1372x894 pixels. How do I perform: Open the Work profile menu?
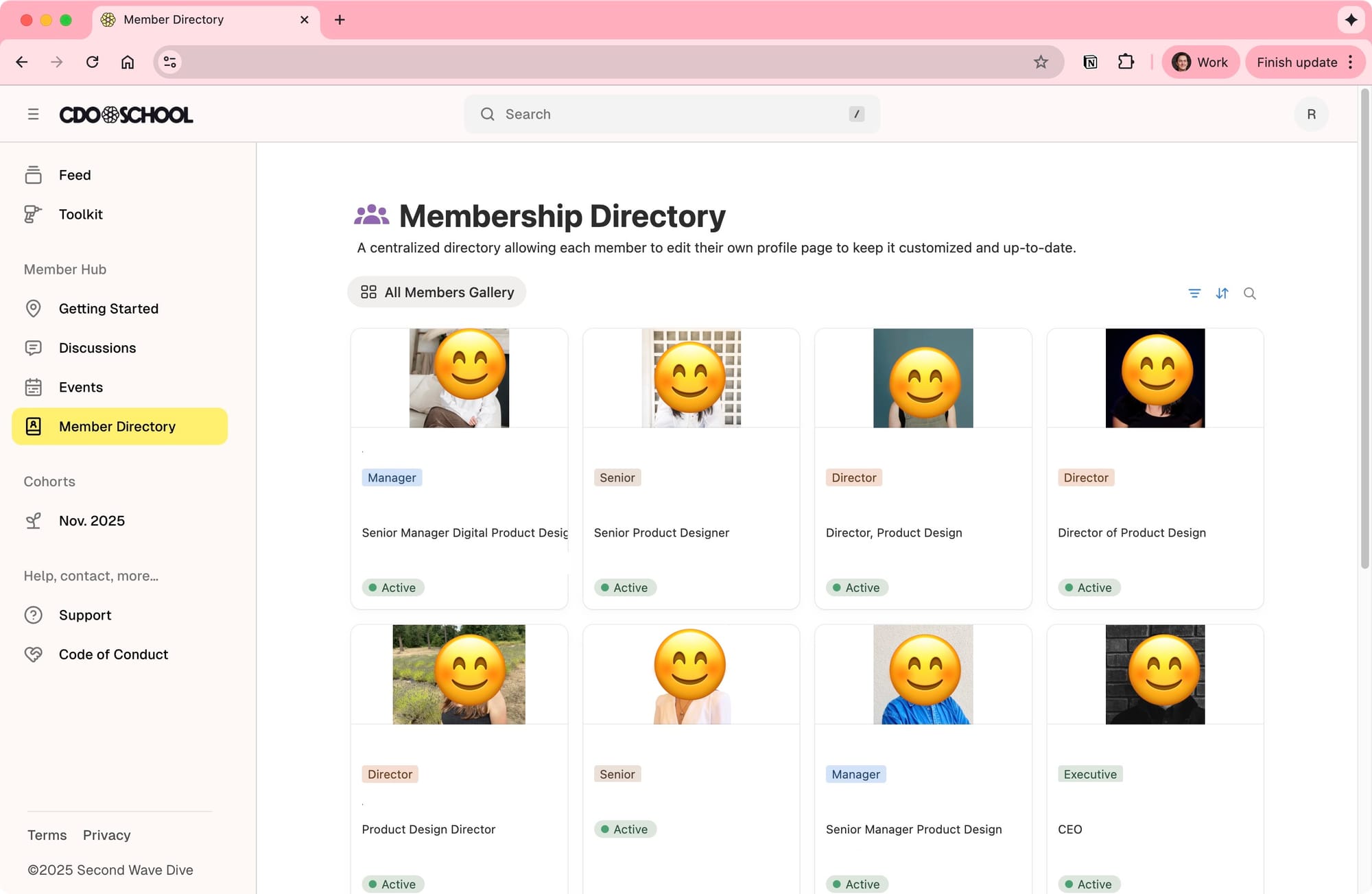click(x=1200, y=62)
